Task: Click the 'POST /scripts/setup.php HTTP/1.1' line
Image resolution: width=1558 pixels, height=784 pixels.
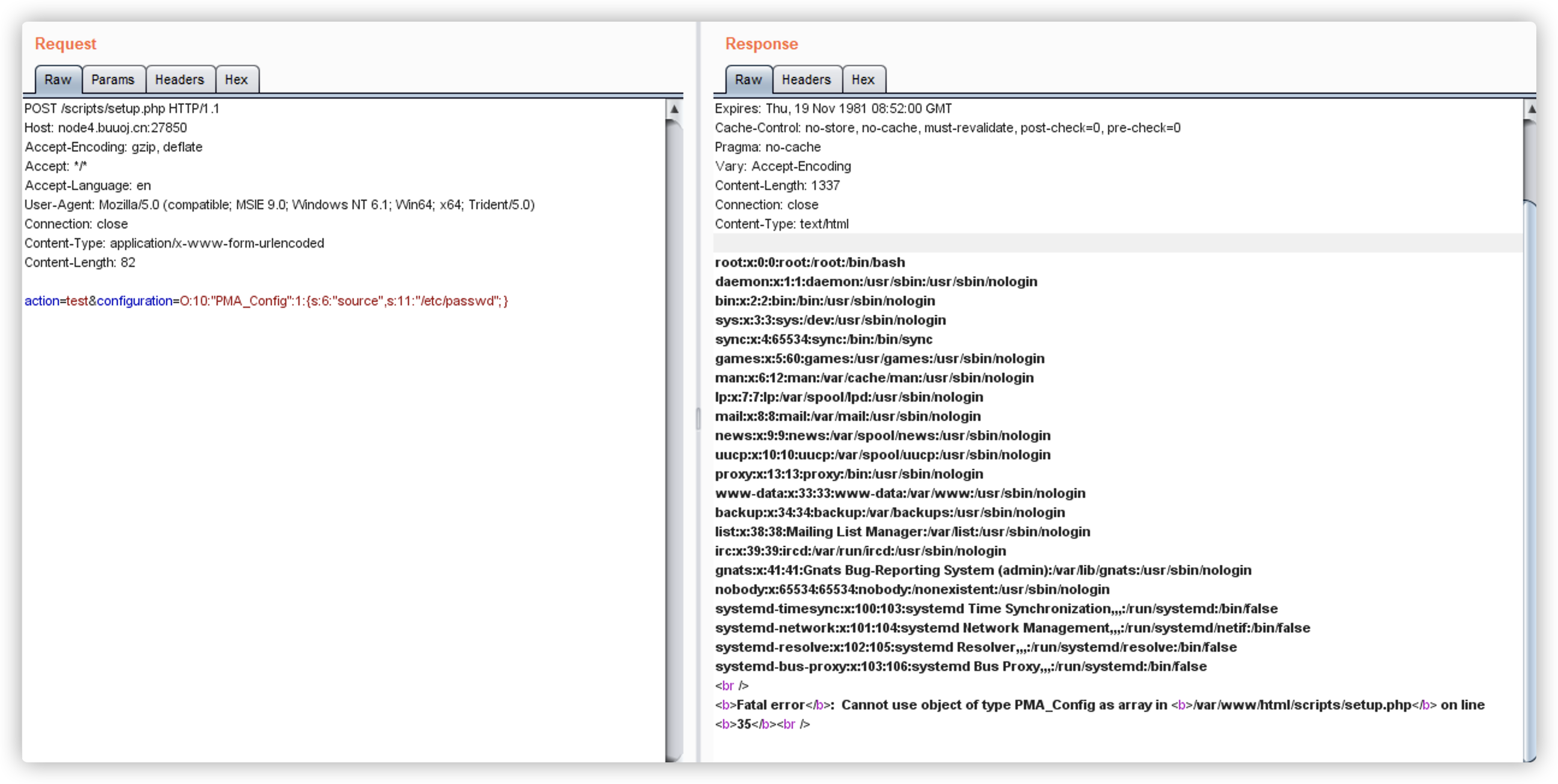Action: point(122,109)
